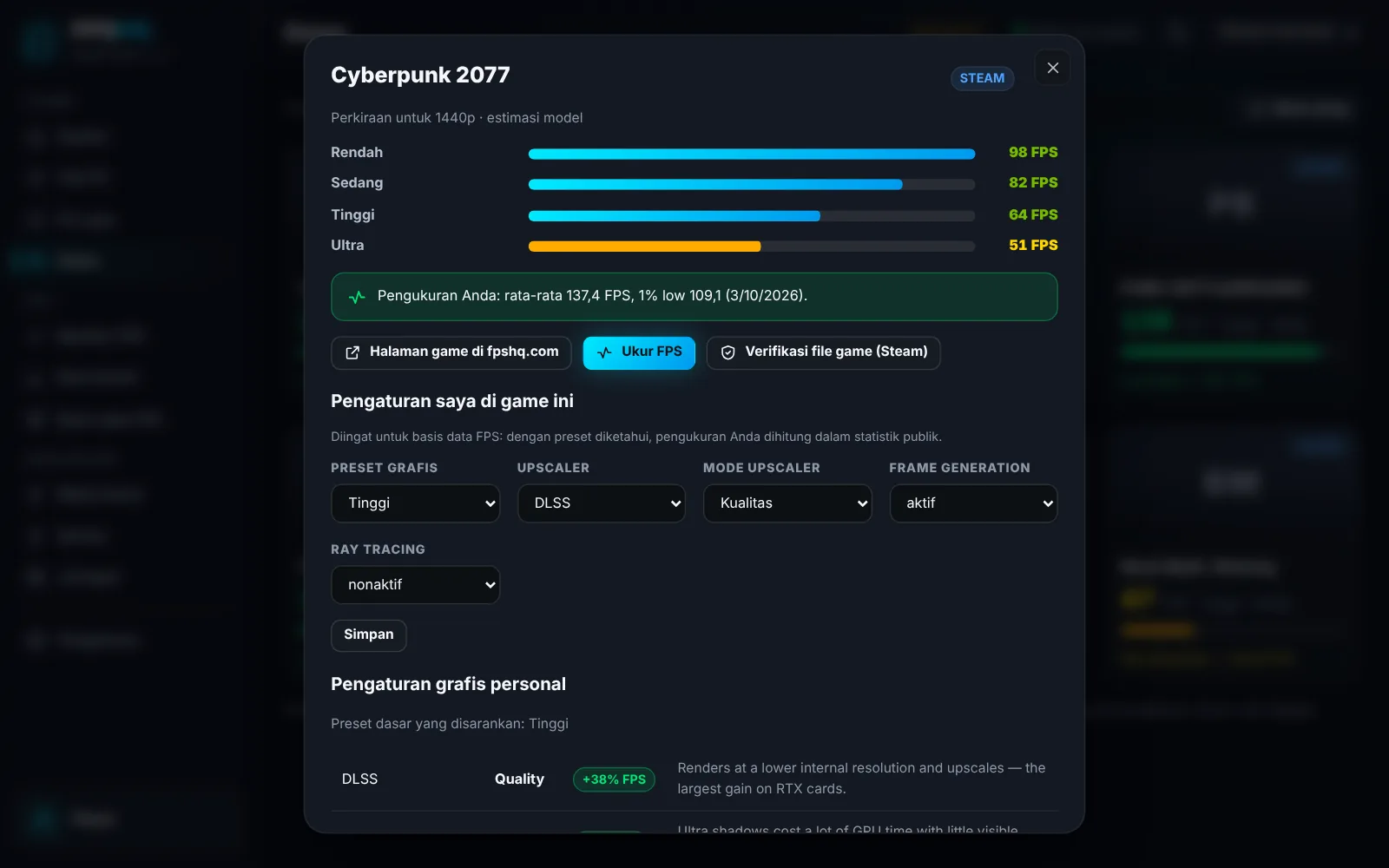Viewport: 1389px width, 868px height.
Task: Click the orange Ultra FPS progress bar
Action: (x=752, y=247)
